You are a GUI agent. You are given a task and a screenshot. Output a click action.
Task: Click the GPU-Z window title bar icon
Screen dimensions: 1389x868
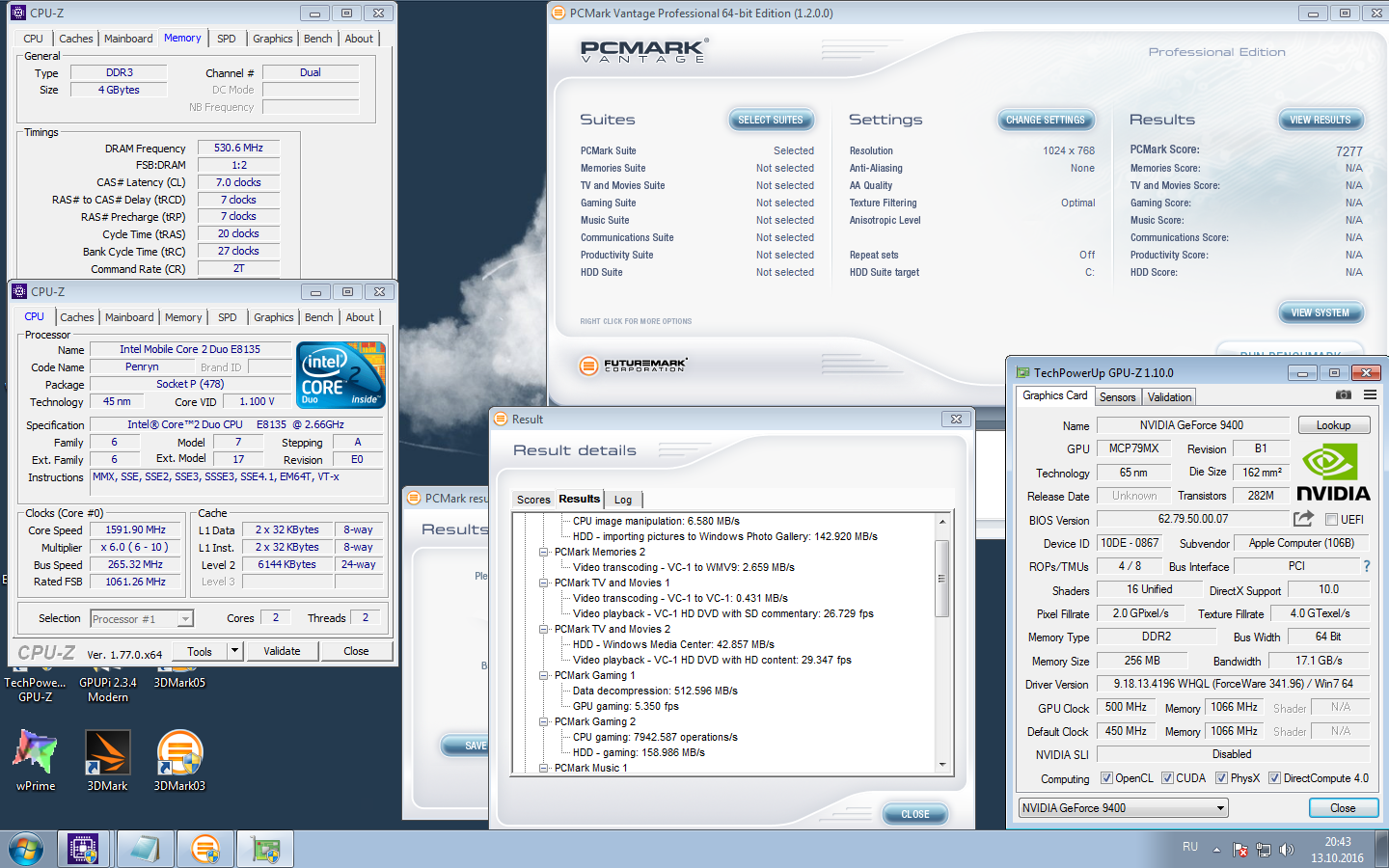[1022, 372]
